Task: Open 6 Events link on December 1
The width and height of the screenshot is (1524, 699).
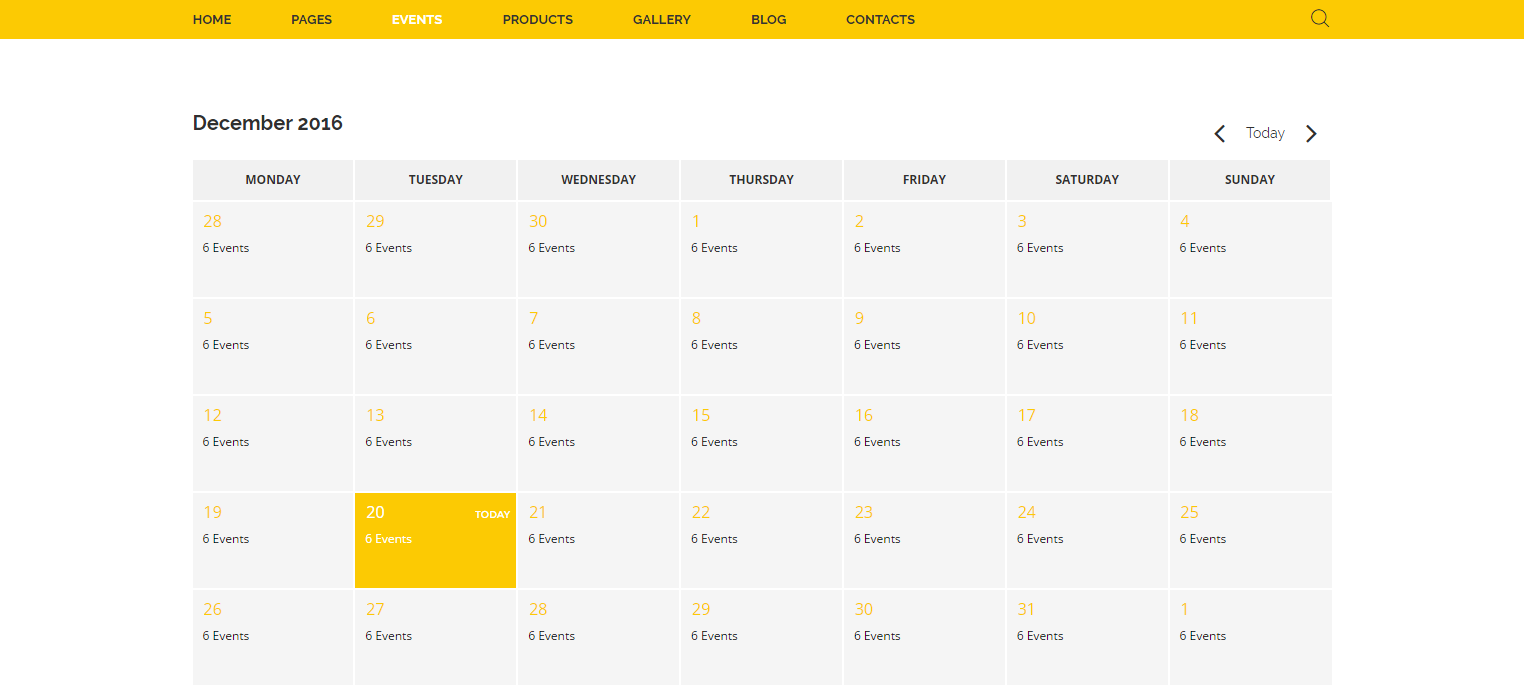Action: click(714, 248)
